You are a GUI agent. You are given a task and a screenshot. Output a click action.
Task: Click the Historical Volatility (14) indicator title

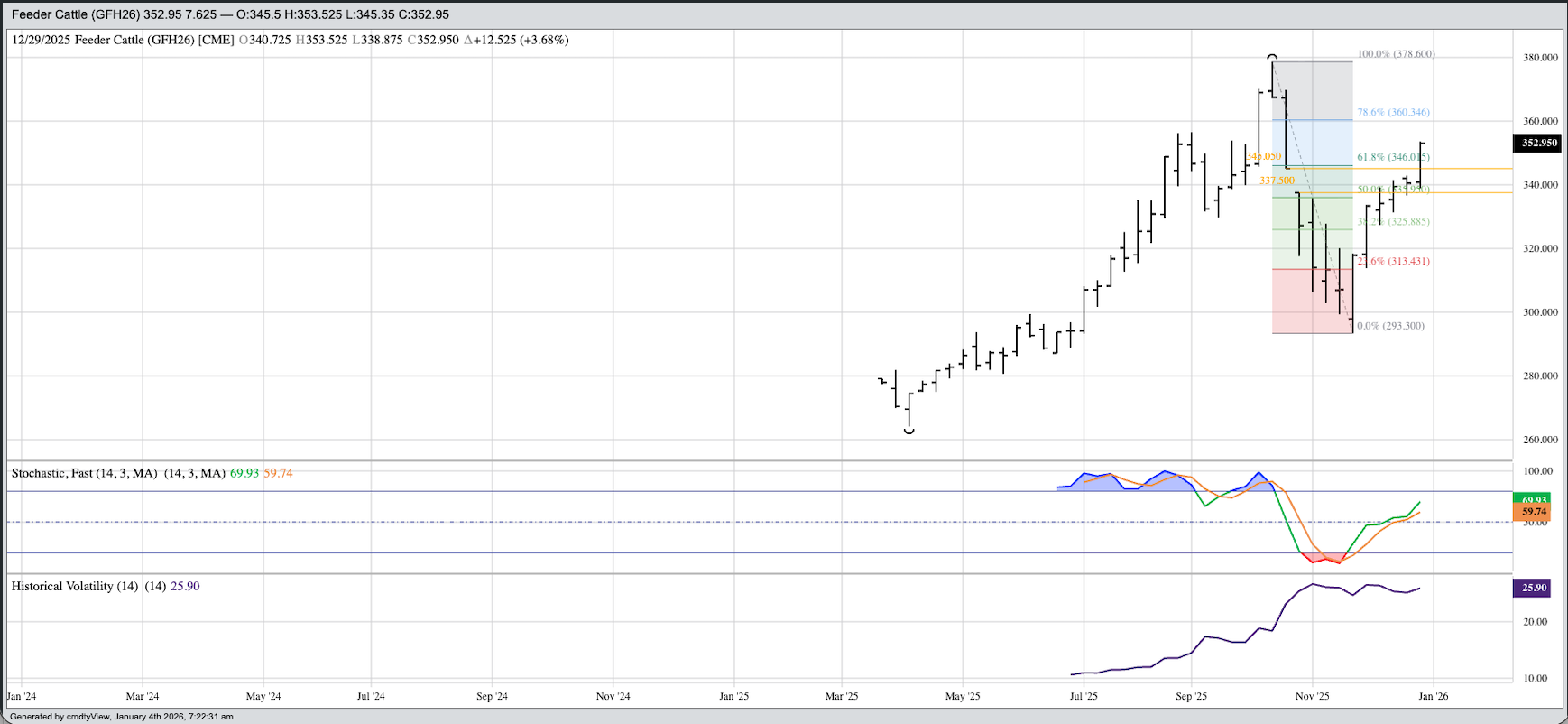click(x=75, y=586)
